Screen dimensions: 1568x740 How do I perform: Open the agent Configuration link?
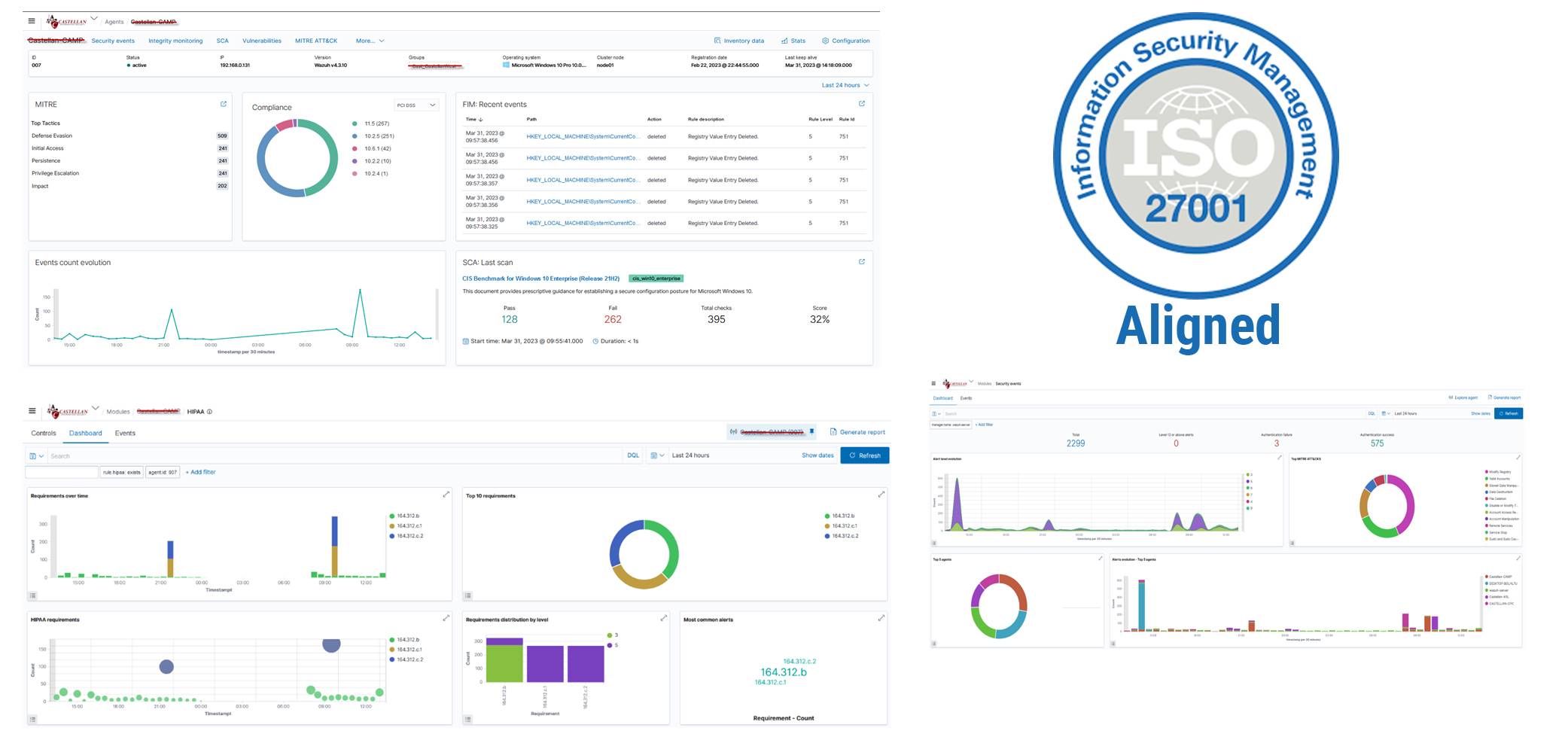(x=845, y=41)
